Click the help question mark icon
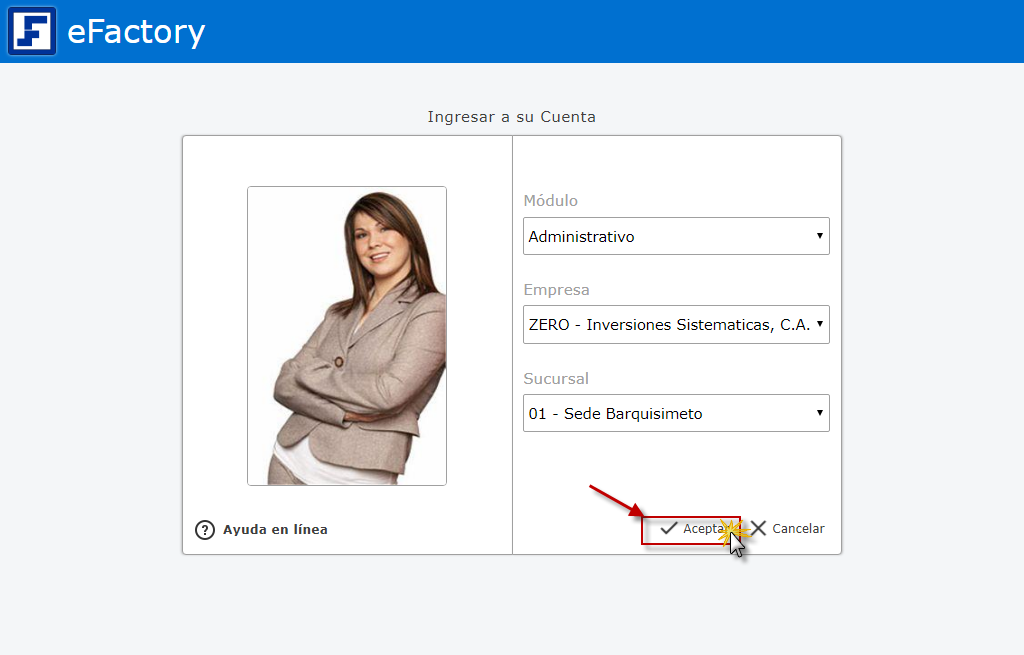Screen dimensions: 1024x655 point(205,530)
